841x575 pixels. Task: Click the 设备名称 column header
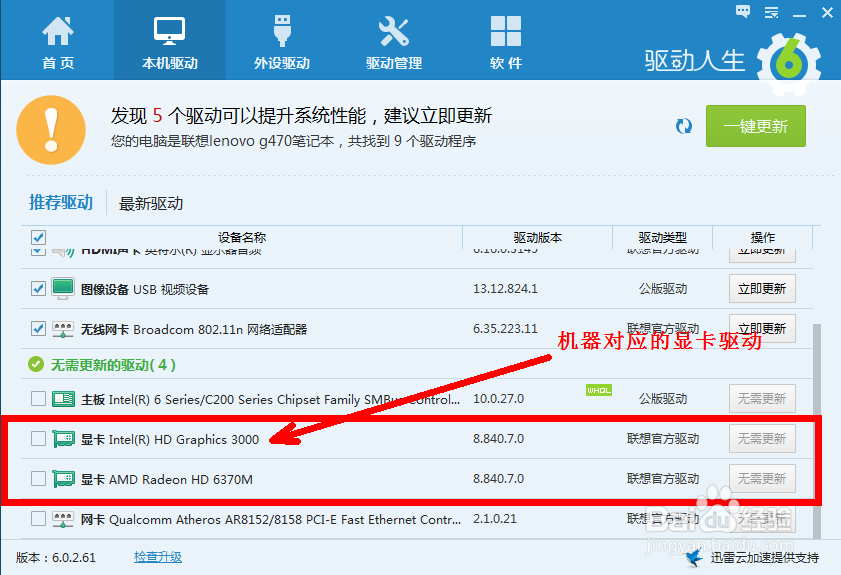242,237
